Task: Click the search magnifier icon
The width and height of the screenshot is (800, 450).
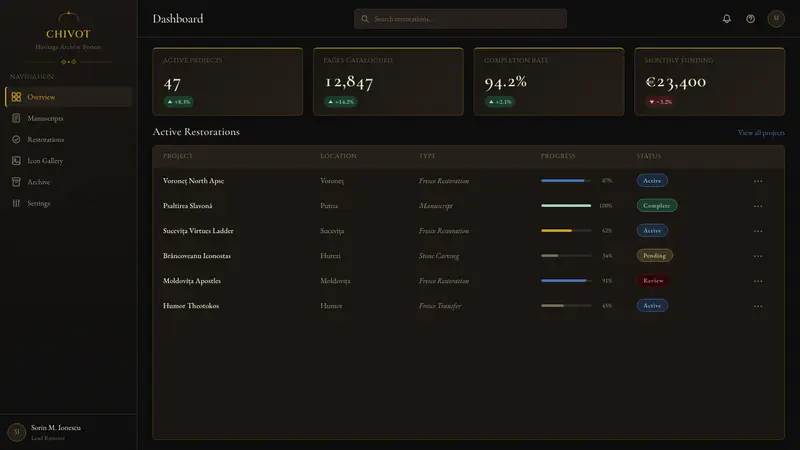Action: (365, 19)
